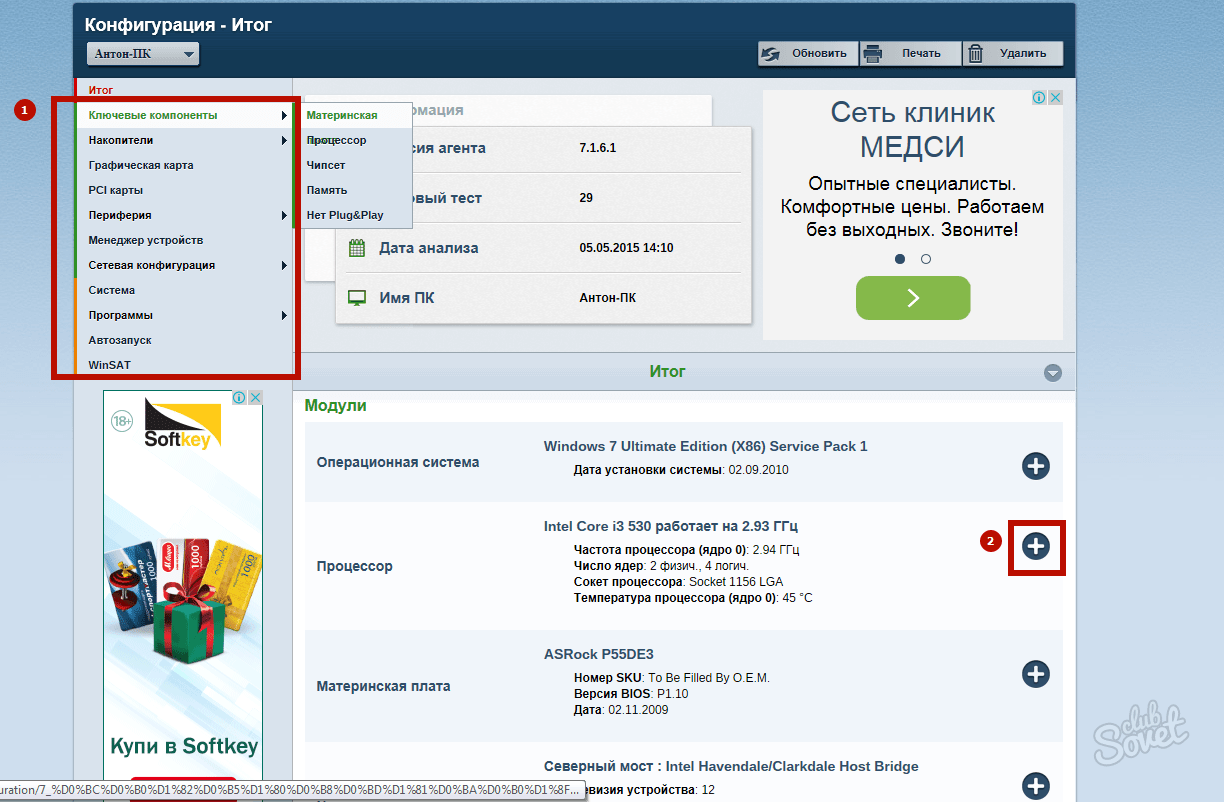Click green arrow button in MEDSI ad
The width and height of the screenshot is (1224, 802).
(x=913, y=298)
